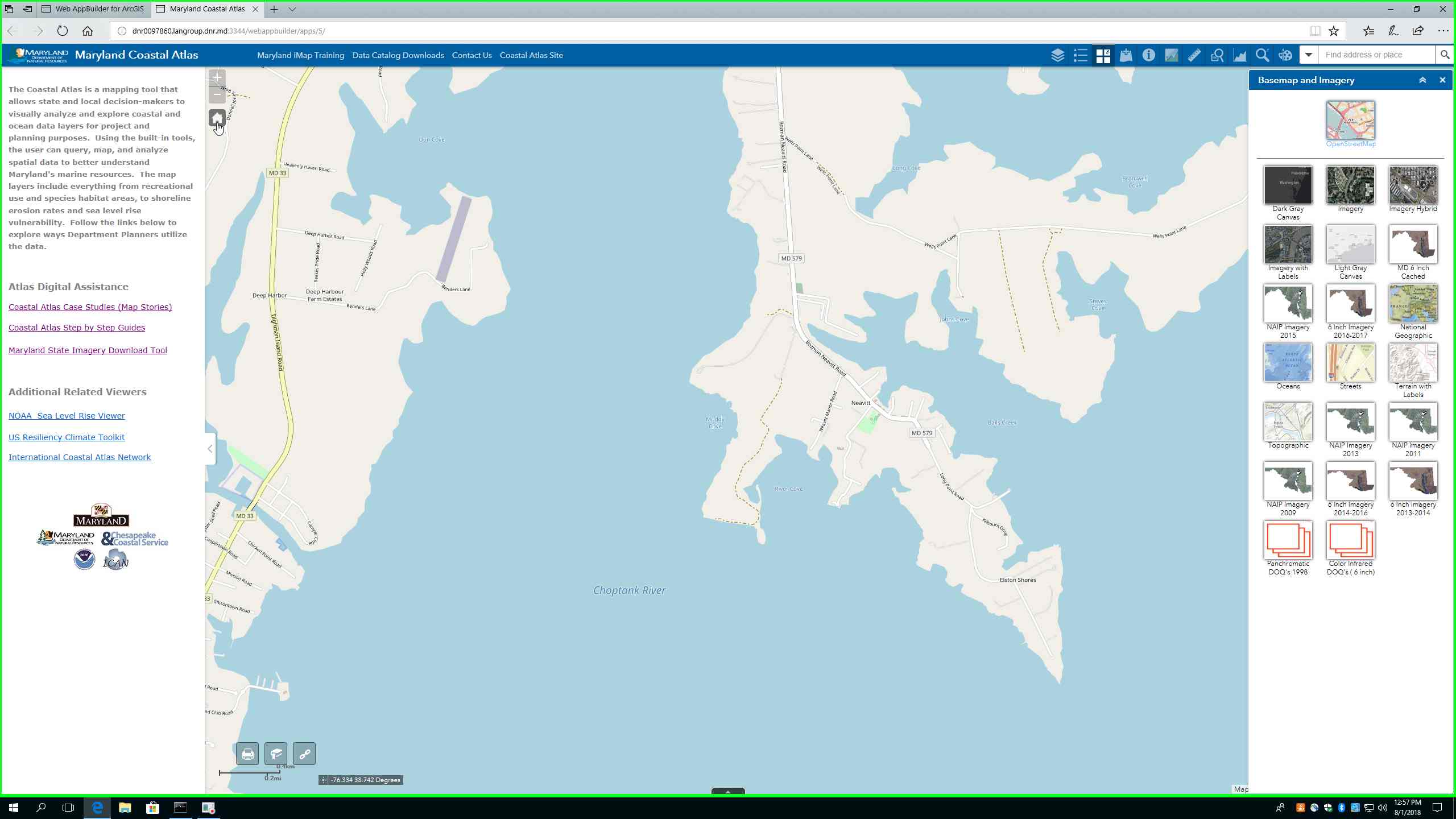Open Maryland iMap Training menu link

click(300, 55)
